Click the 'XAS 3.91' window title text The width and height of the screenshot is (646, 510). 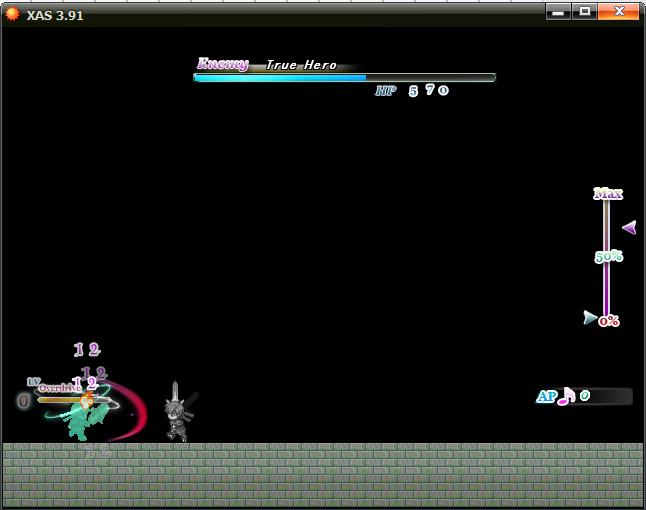click(55, 16)
